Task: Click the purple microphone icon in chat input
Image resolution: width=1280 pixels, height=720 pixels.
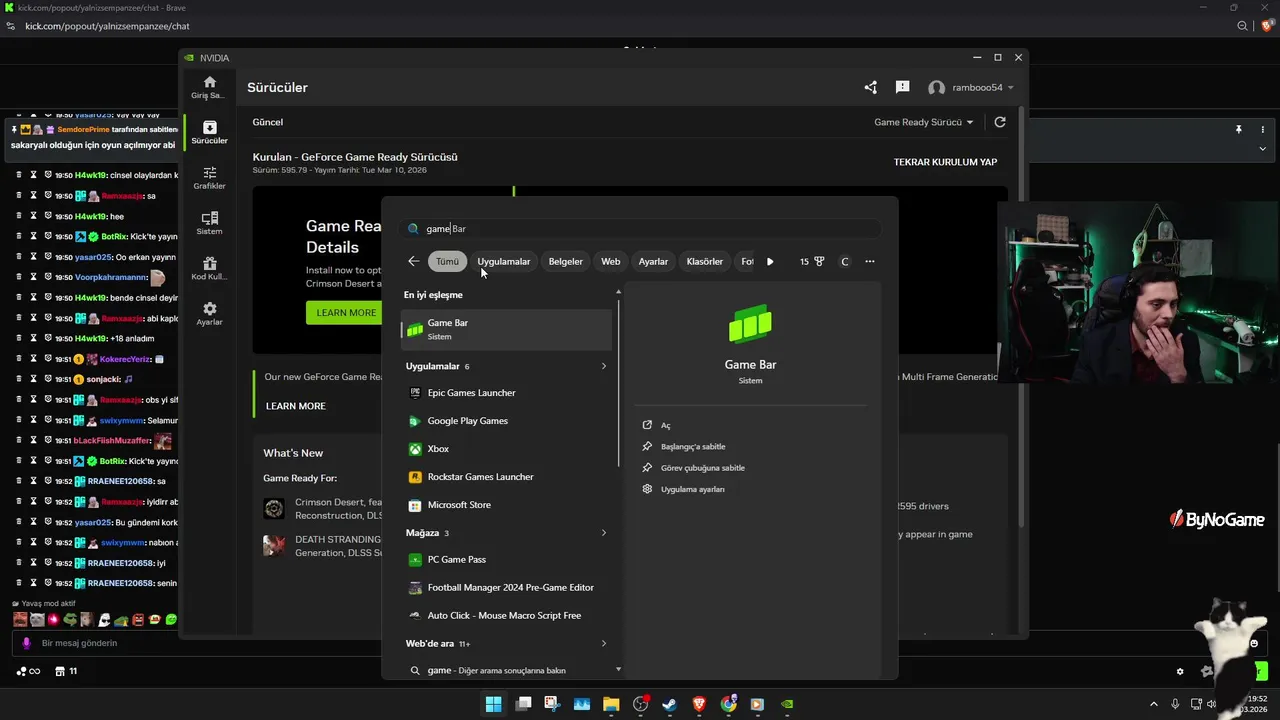Action: (x=27, y=643)
